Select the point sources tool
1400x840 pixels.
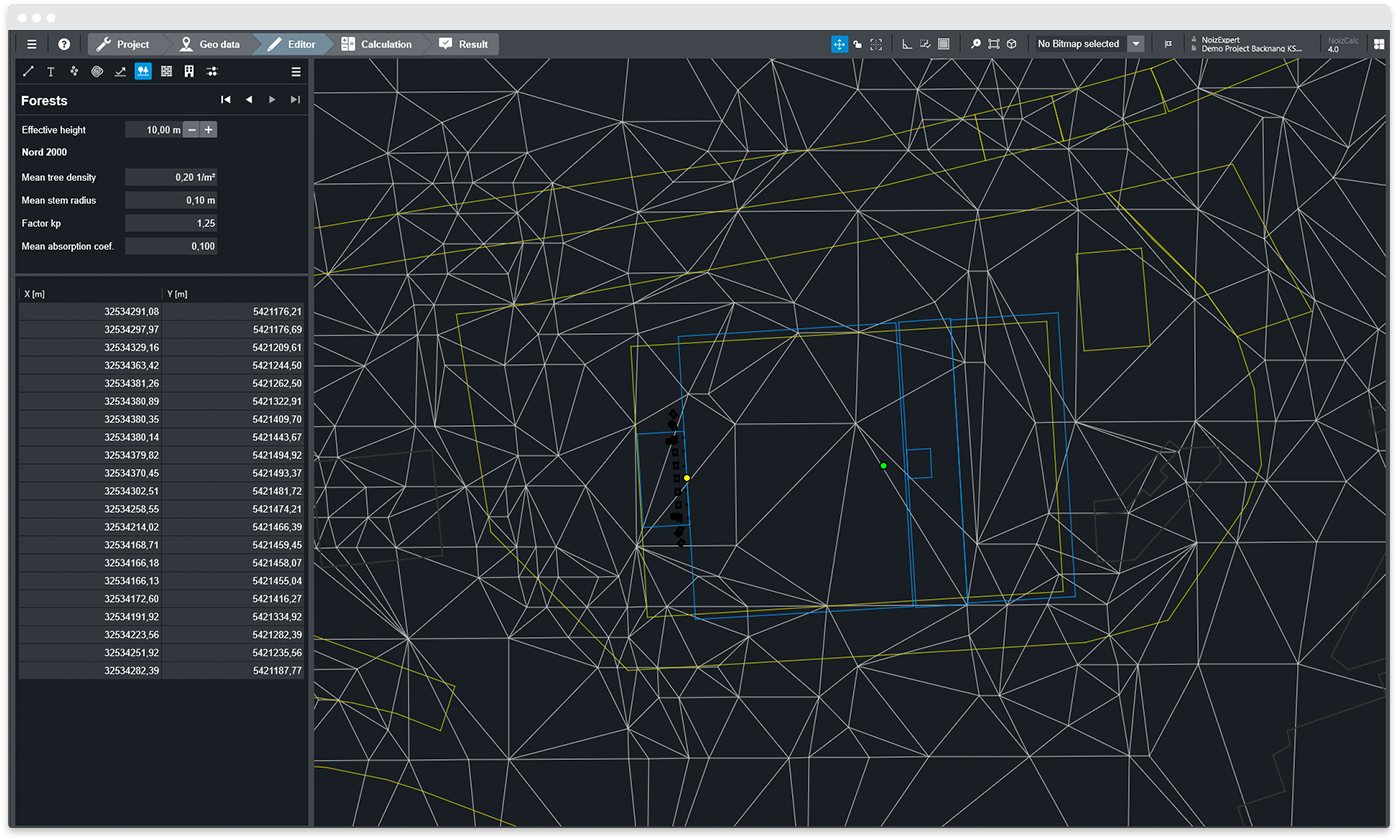(x=74, y=71)
